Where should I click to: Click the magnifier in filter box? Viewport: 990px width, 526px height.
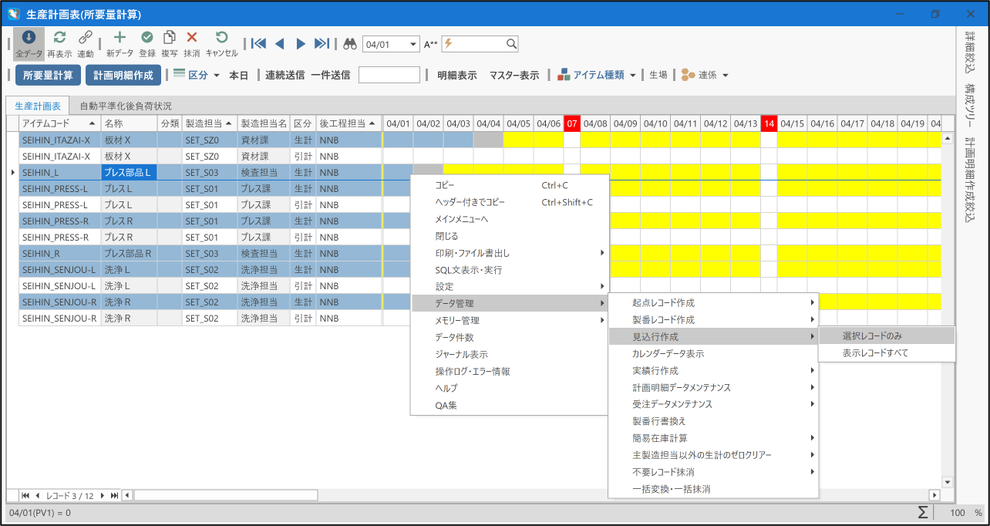coord(511,44)
